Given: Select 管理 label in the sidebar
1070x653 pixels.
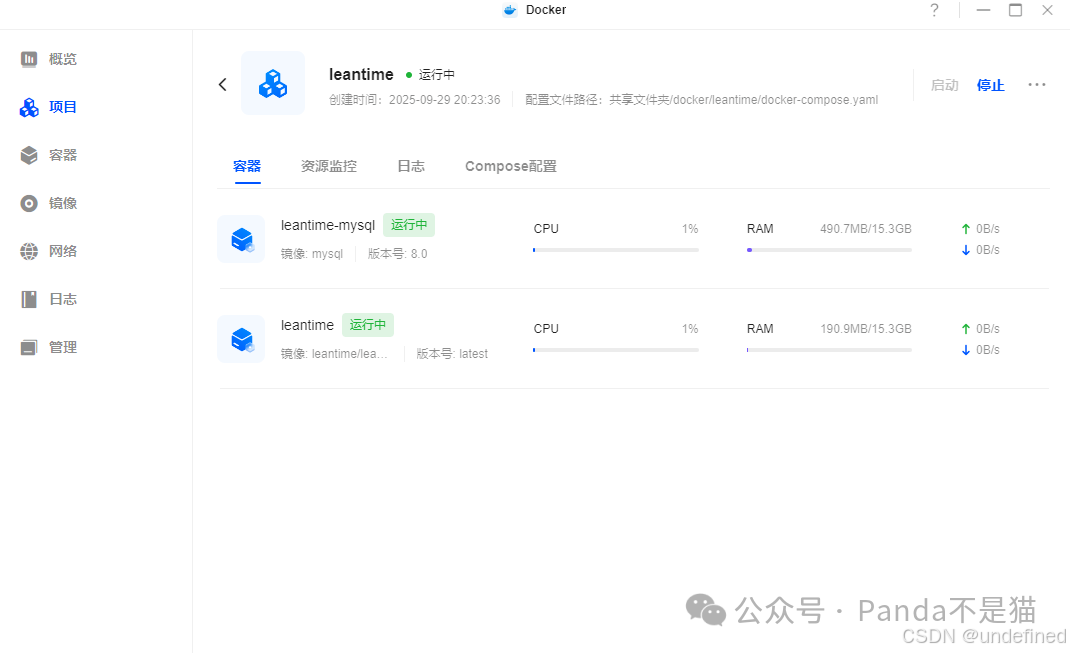Looking at the screenshot, I should 63,347.
